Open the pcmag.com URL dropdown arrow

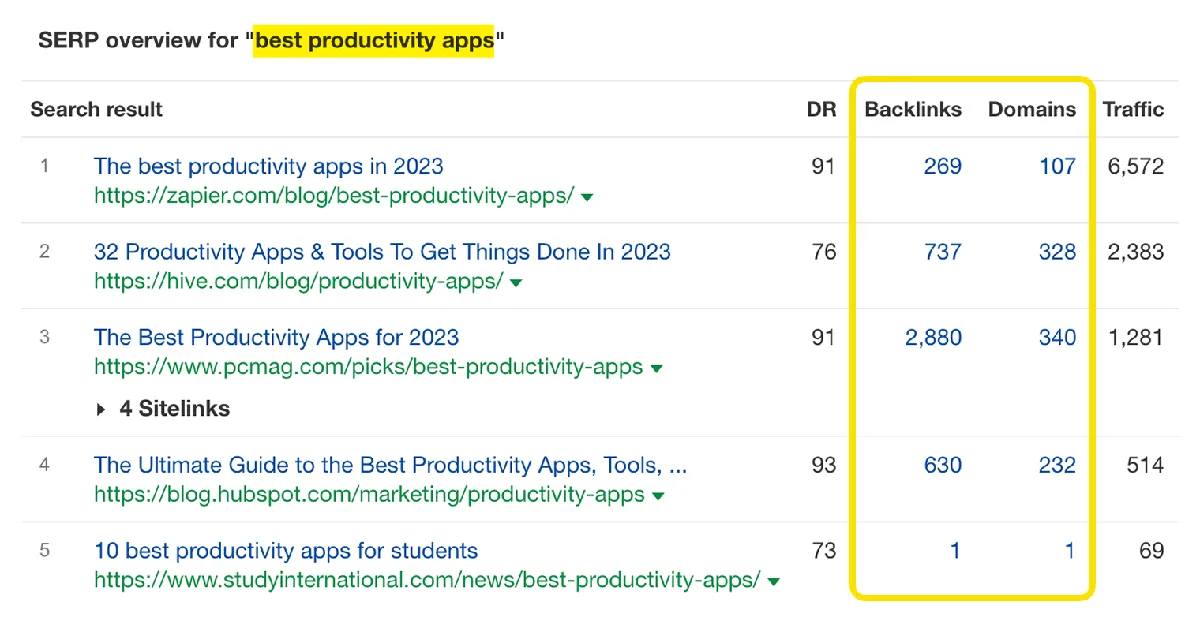656,368
